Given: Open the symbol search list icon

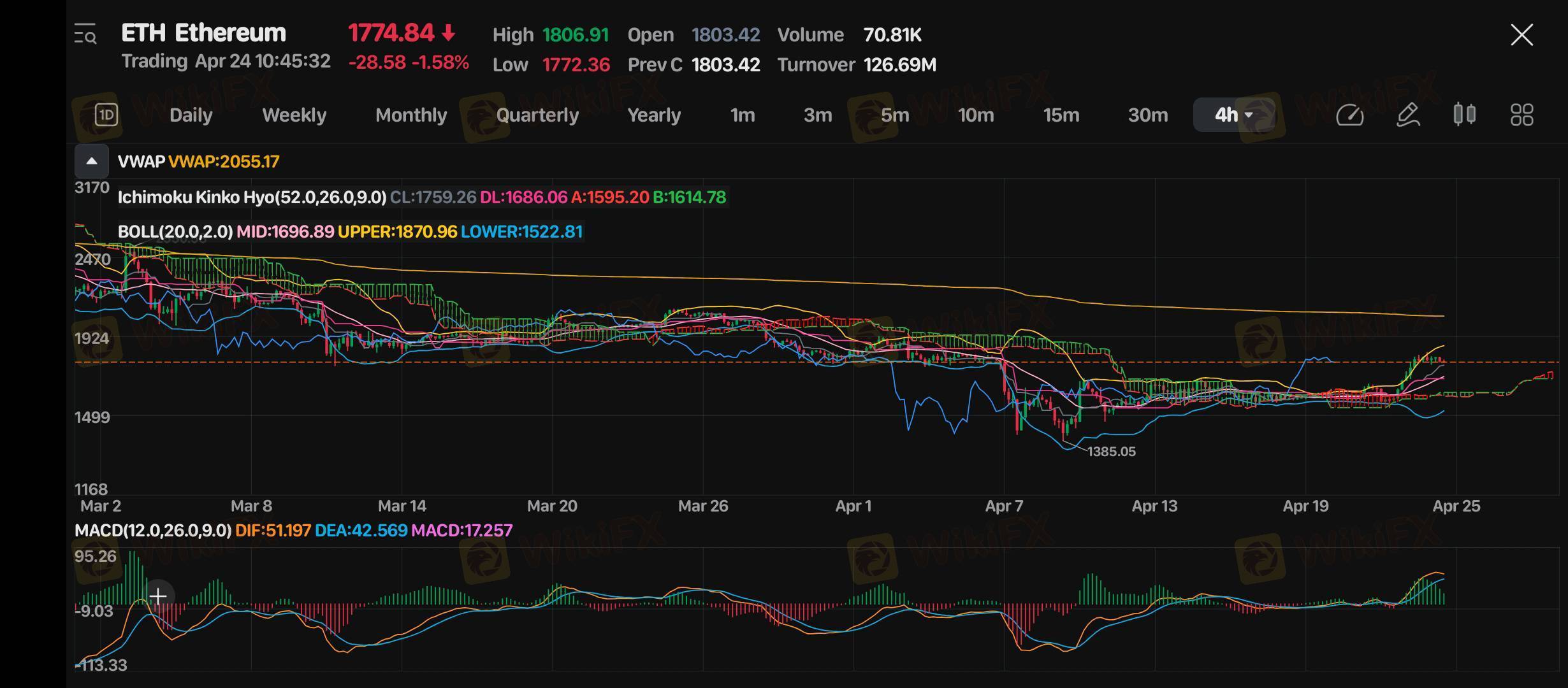Looking at the screenshot, I should point(85,34).
